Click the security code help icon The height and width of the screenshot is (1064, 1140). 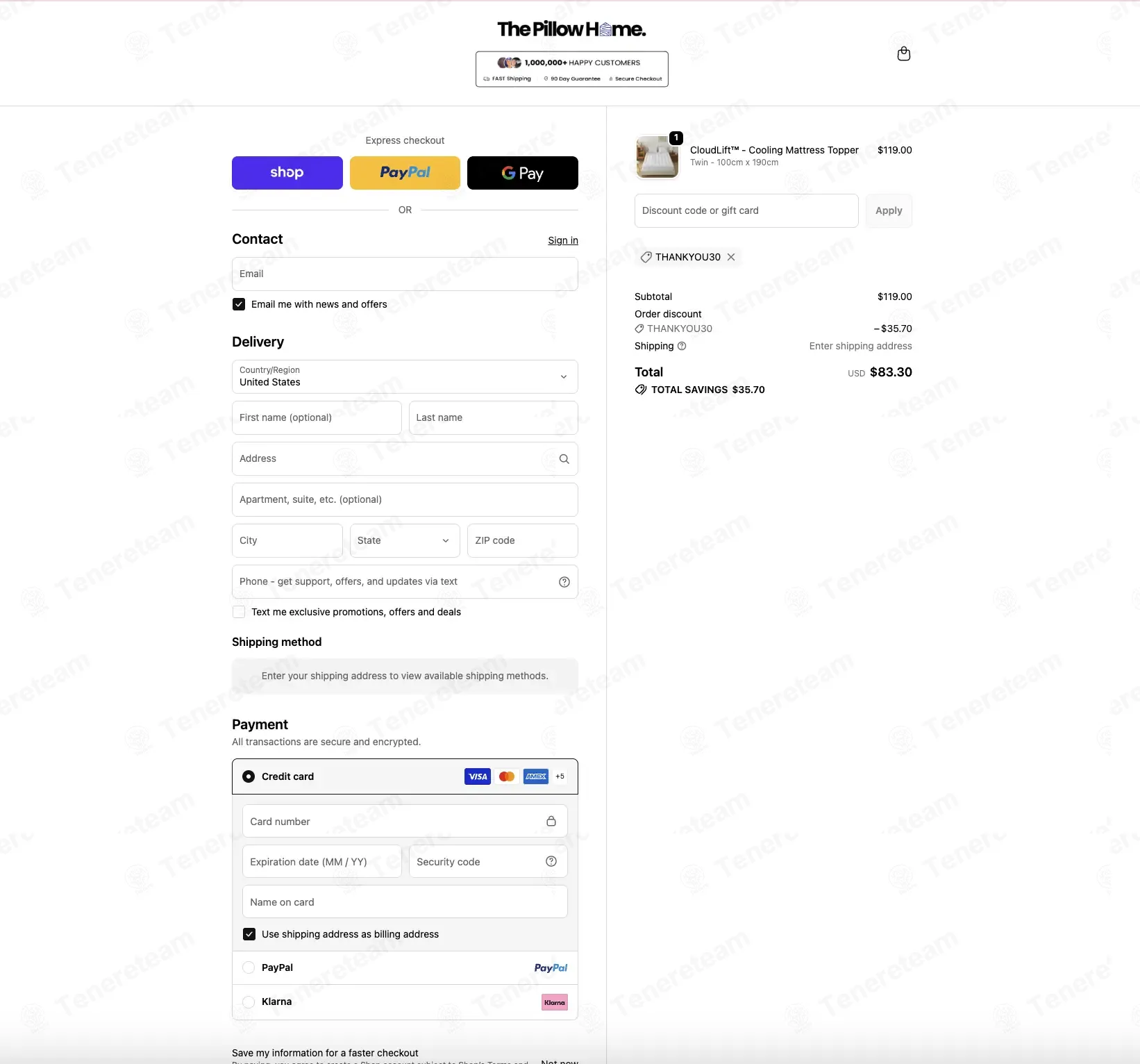(551, 861)
